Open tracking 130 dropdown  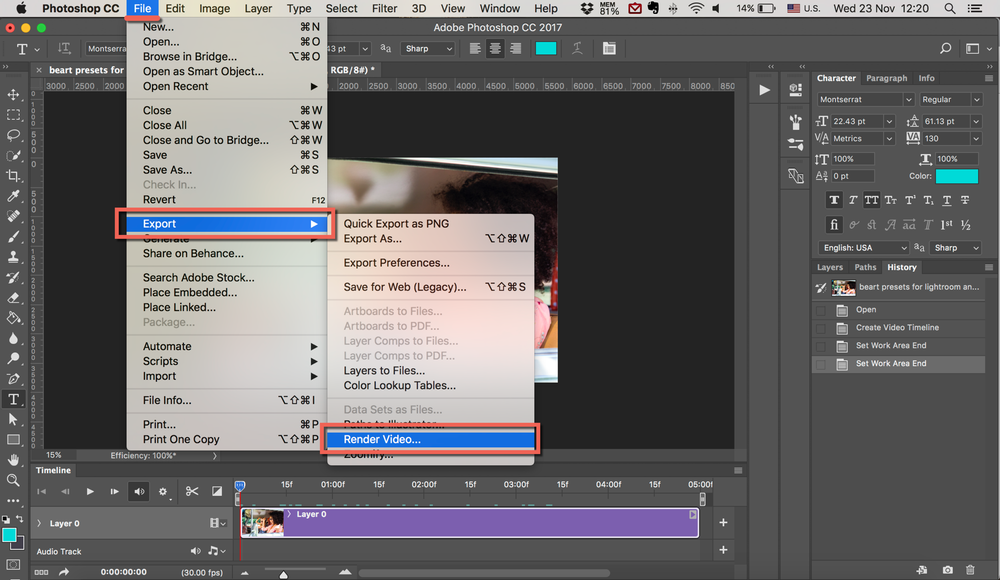coord(976,138)
